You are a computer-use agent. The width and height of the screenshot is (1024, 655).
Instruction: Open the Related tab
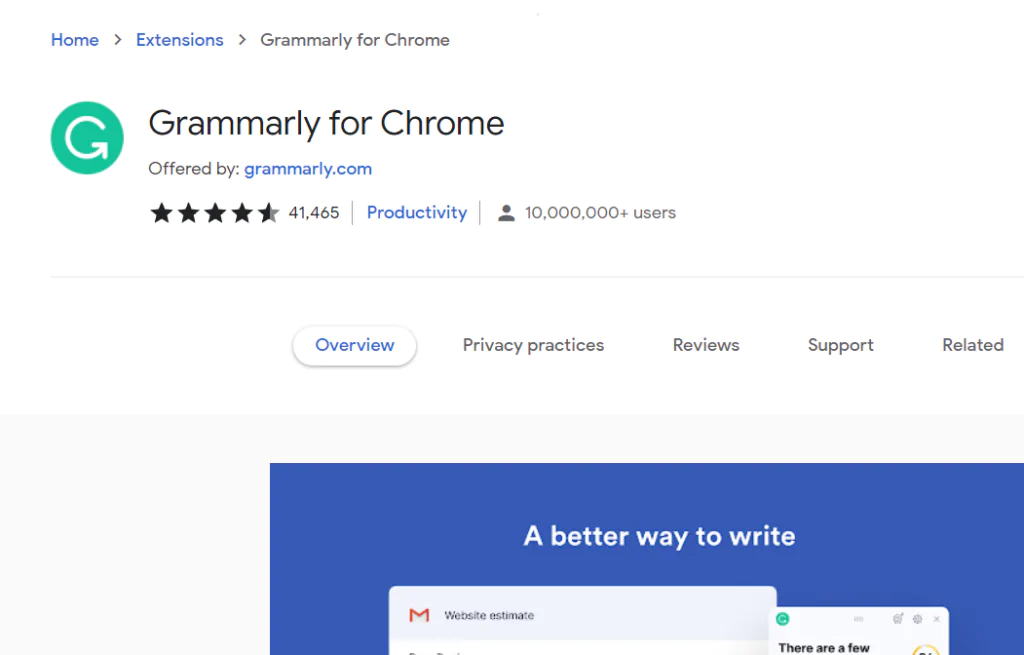[972, 344]
